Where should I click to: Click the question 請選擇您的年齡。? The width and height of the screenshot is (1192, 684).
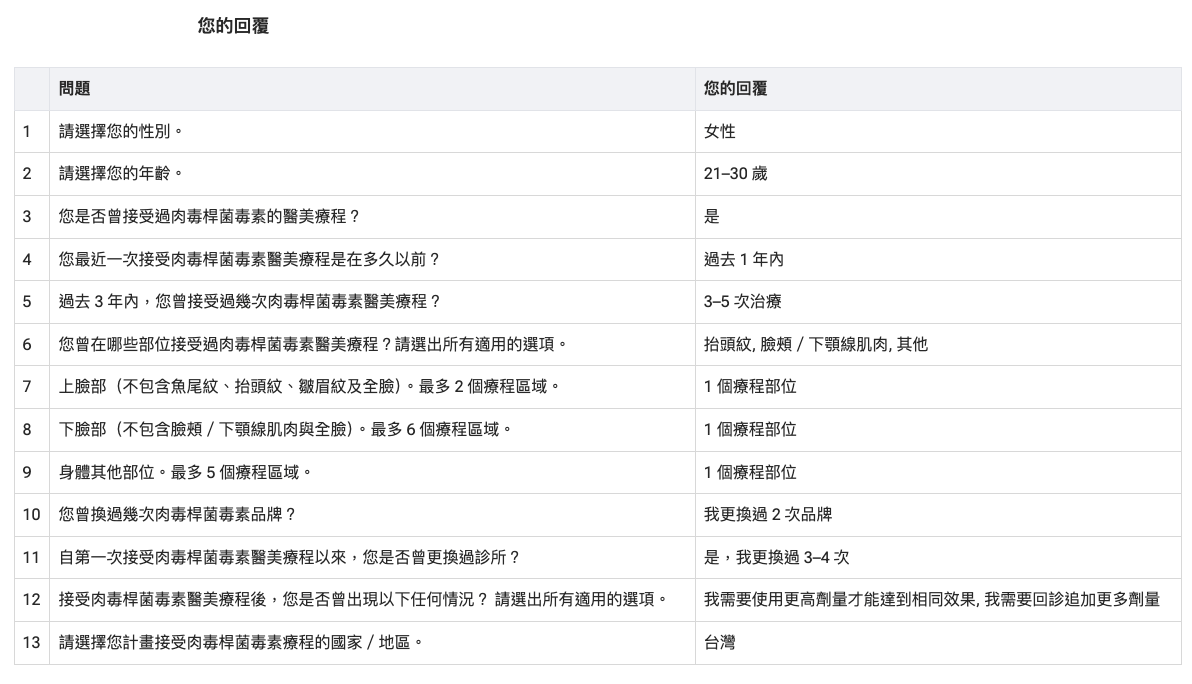(122, 174)
